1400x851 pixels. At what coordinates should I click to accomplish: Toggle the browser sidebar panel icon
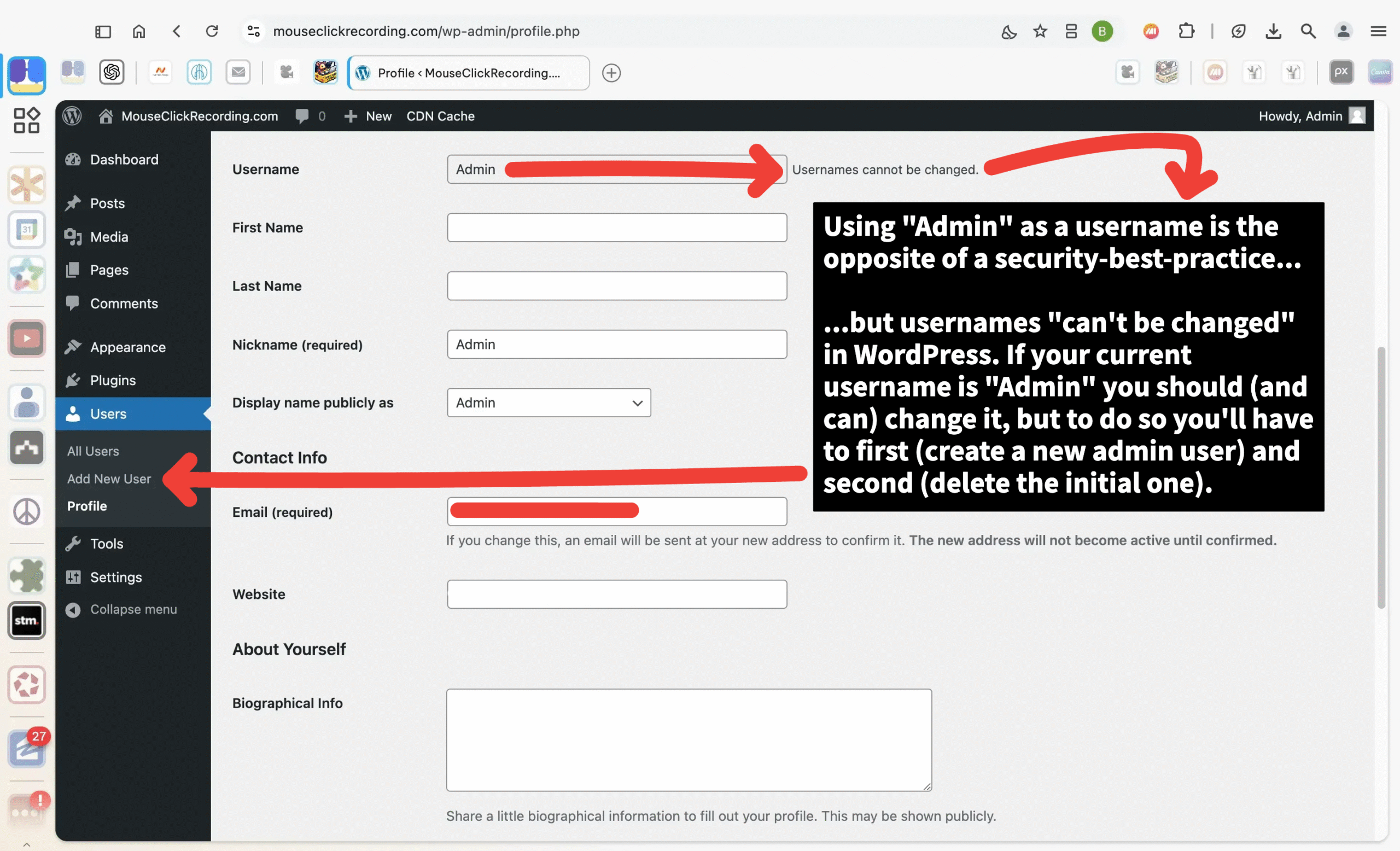[x=103, y=31]
